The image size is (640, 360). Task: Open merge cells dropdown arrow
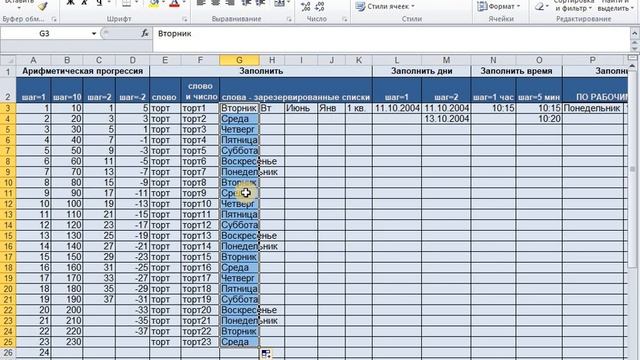click(x=288, y=3)
